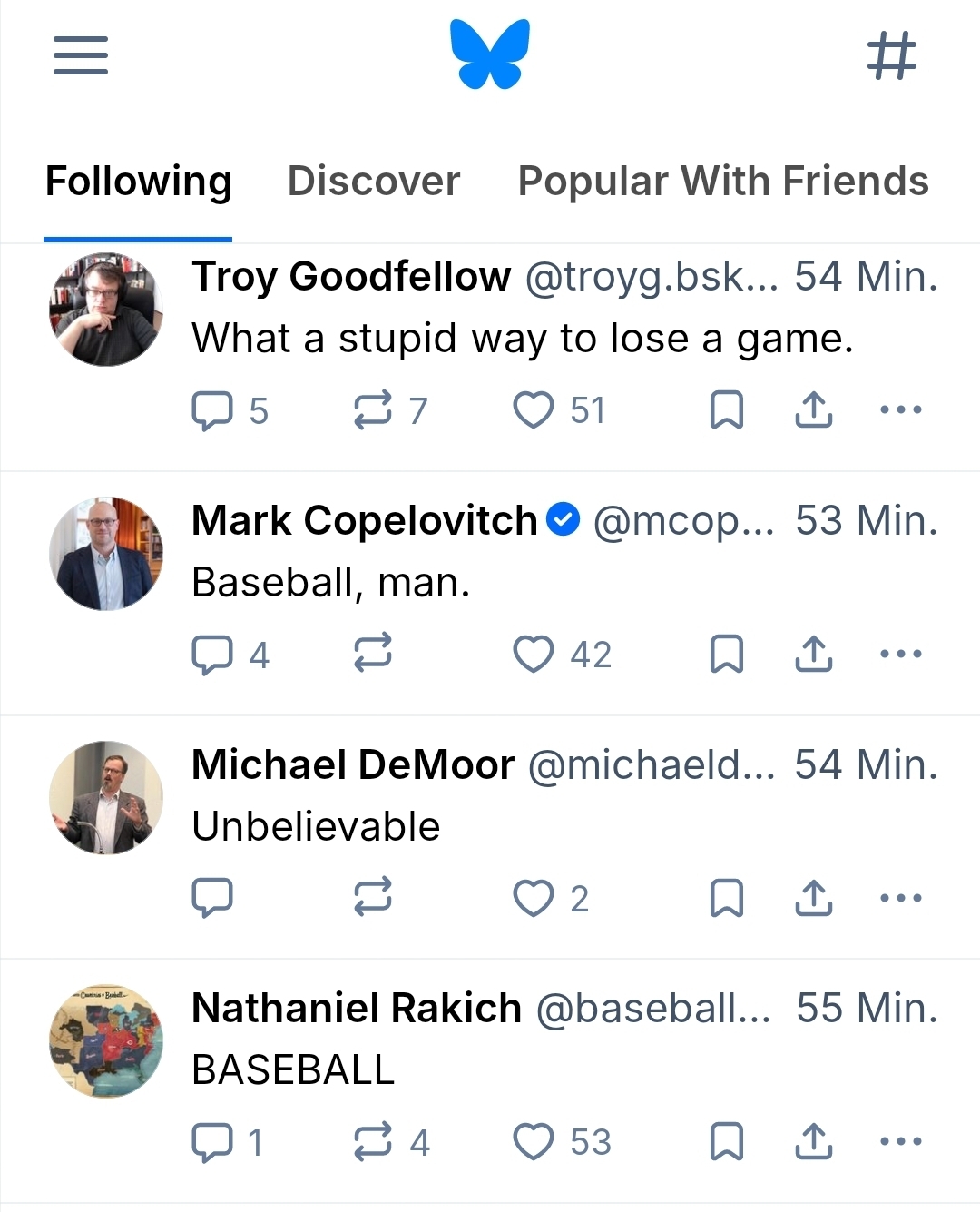Viewport: 980px width, 1212px height.
Task: Share Mark Copelovitch's post
Action: (x=814, y=655)
